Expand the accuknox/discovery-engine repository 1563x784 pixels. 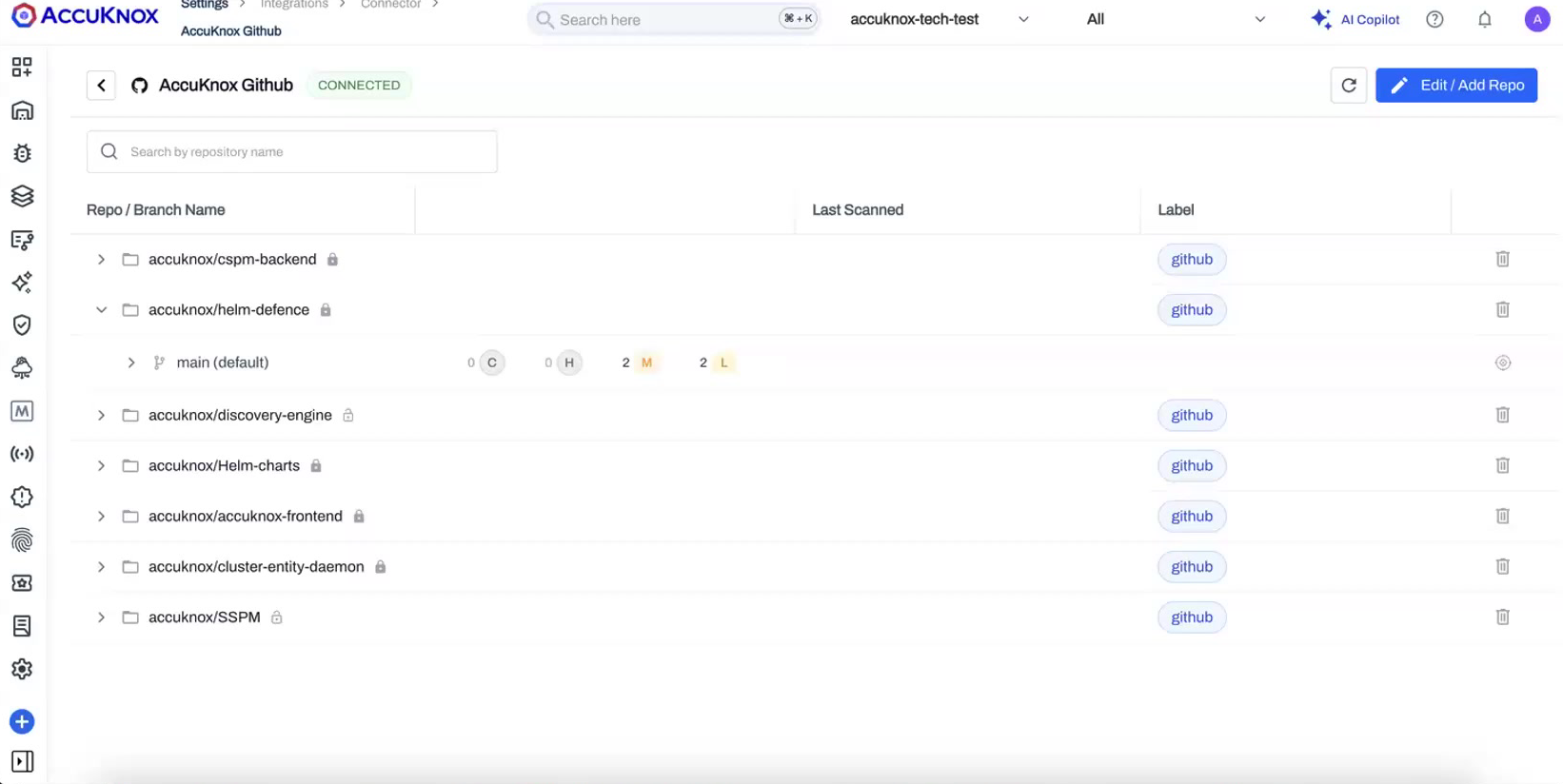(101, 416)
